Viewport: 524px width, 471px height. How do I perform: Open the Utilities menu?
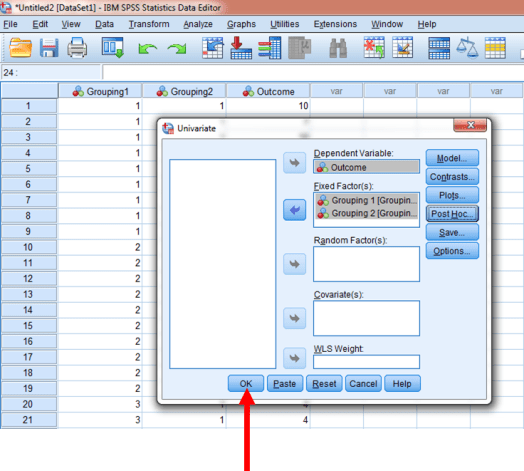coord(284,24)
